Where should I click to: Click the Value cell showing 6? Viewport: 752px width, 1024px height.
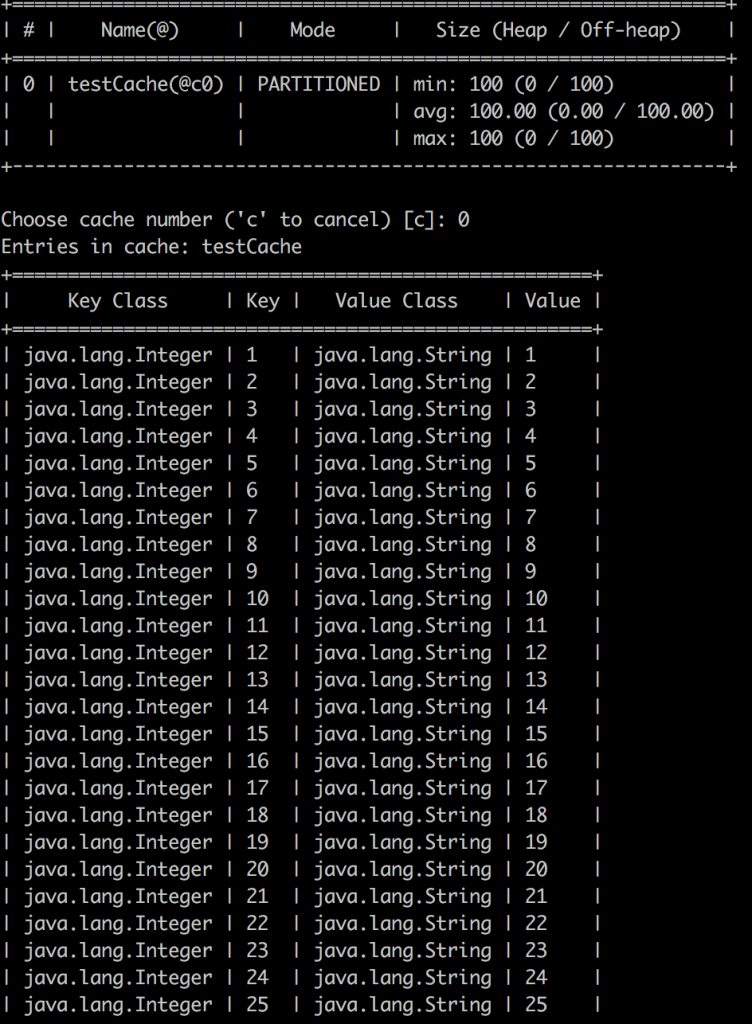[531, 490]
